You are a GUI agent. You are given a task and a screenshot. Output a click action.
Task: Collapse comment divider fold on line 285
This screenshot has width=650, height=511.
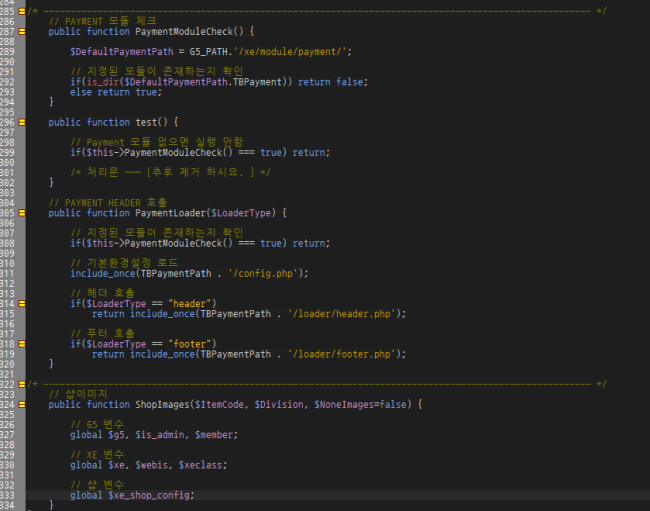(x=22, y=11)
